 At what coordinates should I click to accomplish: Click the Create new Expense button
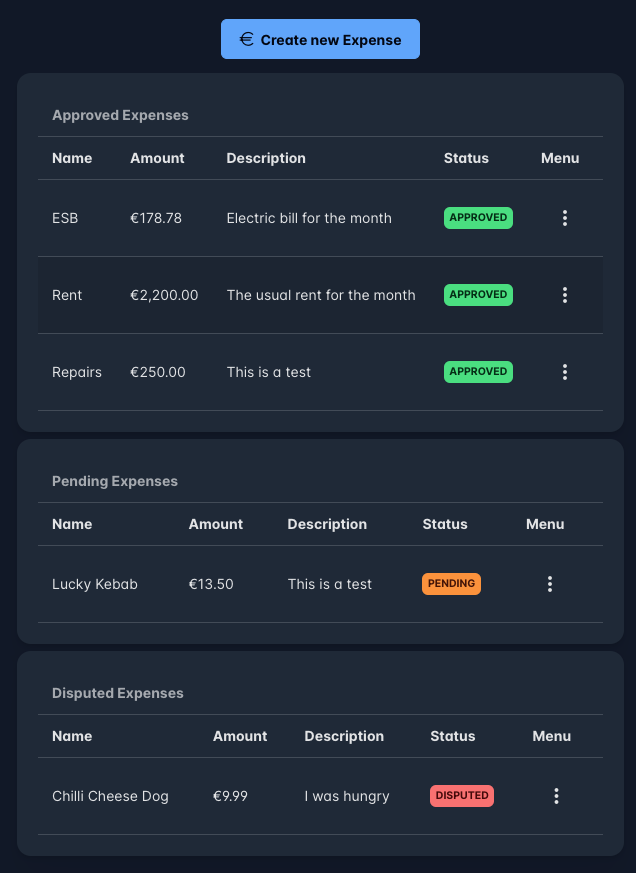[320, 39]
